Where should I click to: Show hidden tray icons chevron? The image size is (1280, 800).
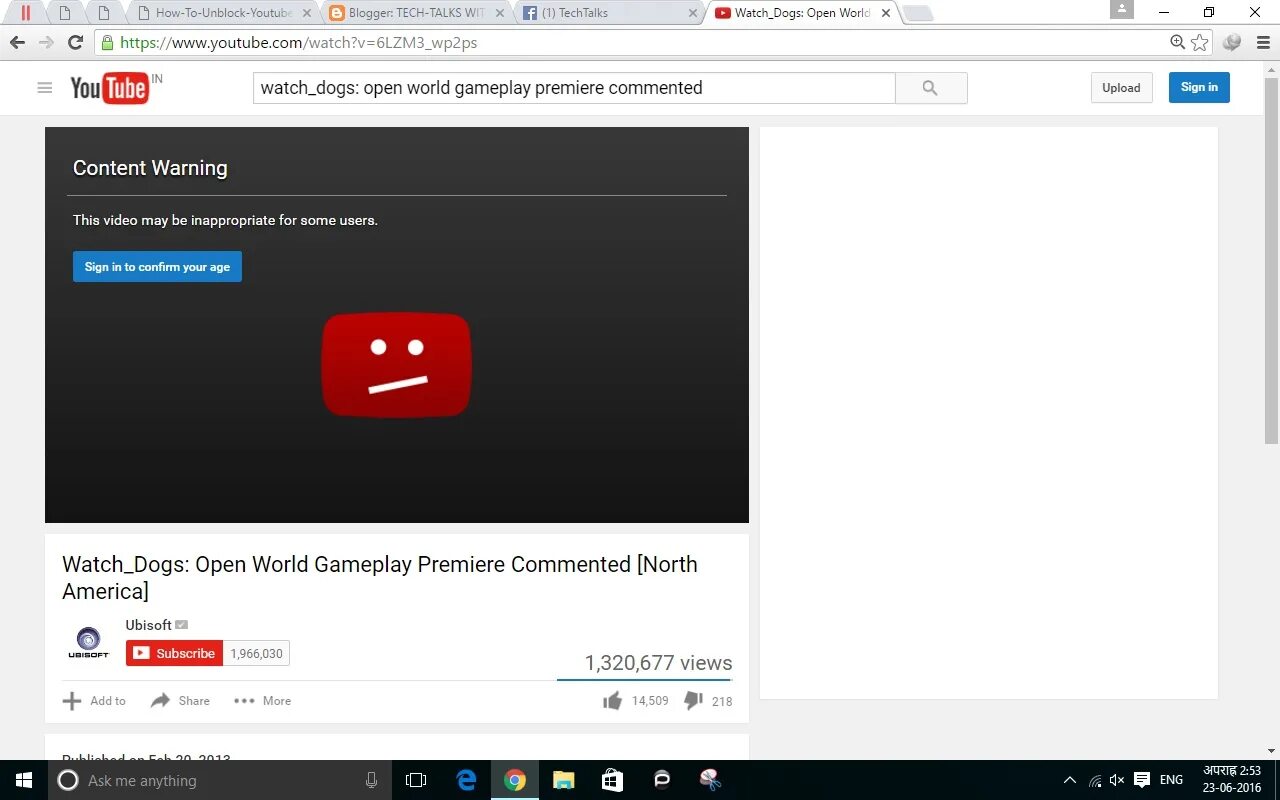[x=1070, y=780]
